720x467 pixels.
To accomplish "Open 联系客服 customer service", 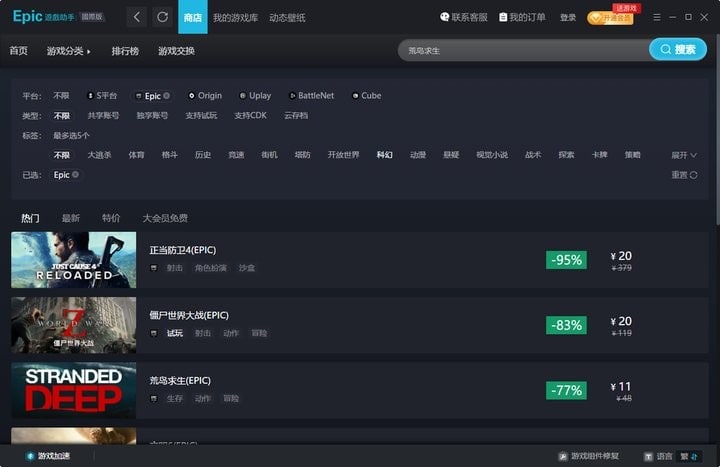I will pyautogui.click(x=463, y=17).
